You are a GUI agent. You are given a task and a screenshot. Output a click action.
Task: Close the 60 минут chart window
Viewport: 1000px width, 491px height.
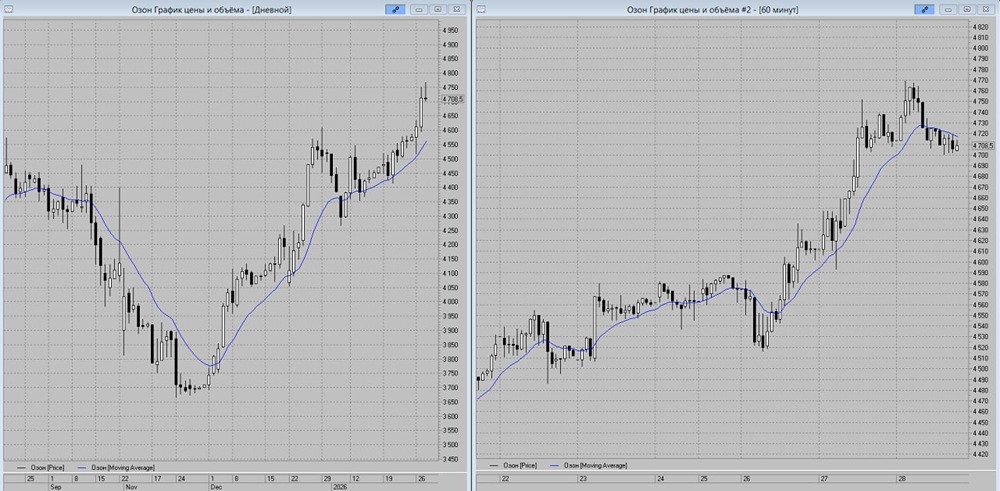[x=987, y=8]
